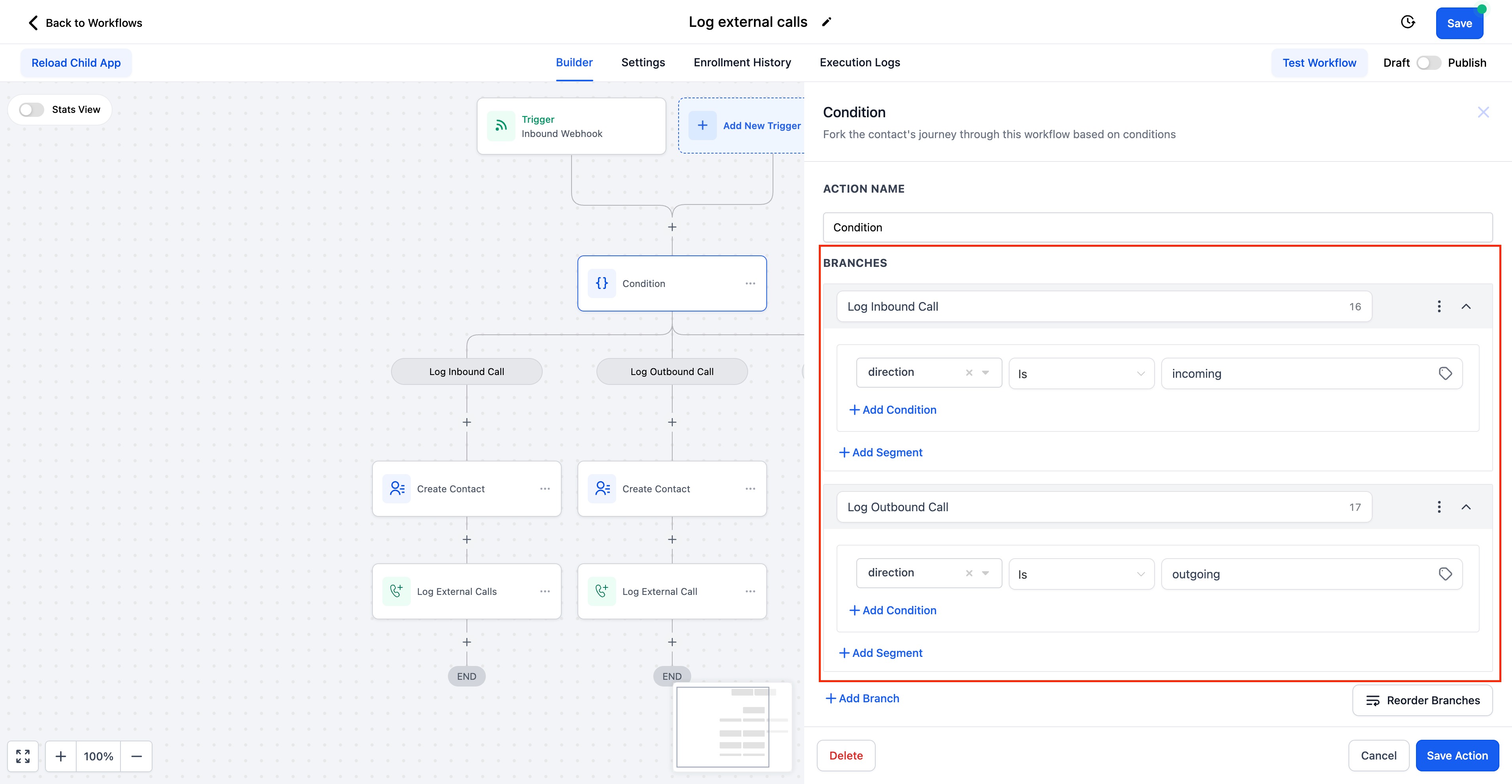Collapse the Log Inbound Call branch
This screenshot has height=784, width=1512.
[x=1466, y=306]
